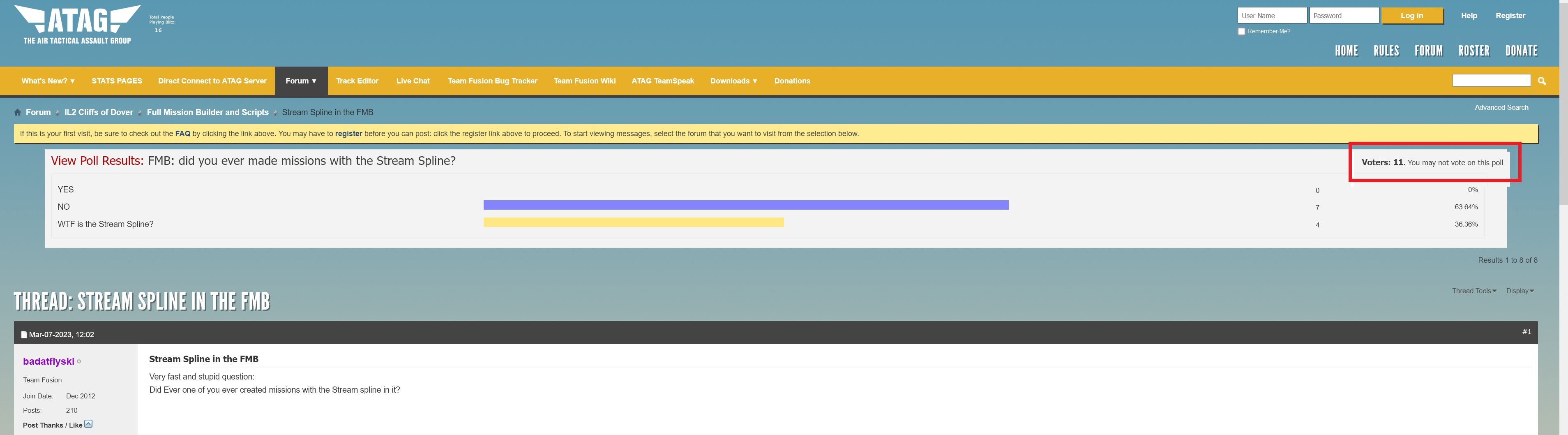Screen dimensions: 1568x435
Task: Open the What's New? dropdown menu
Action: click(48, 81)
